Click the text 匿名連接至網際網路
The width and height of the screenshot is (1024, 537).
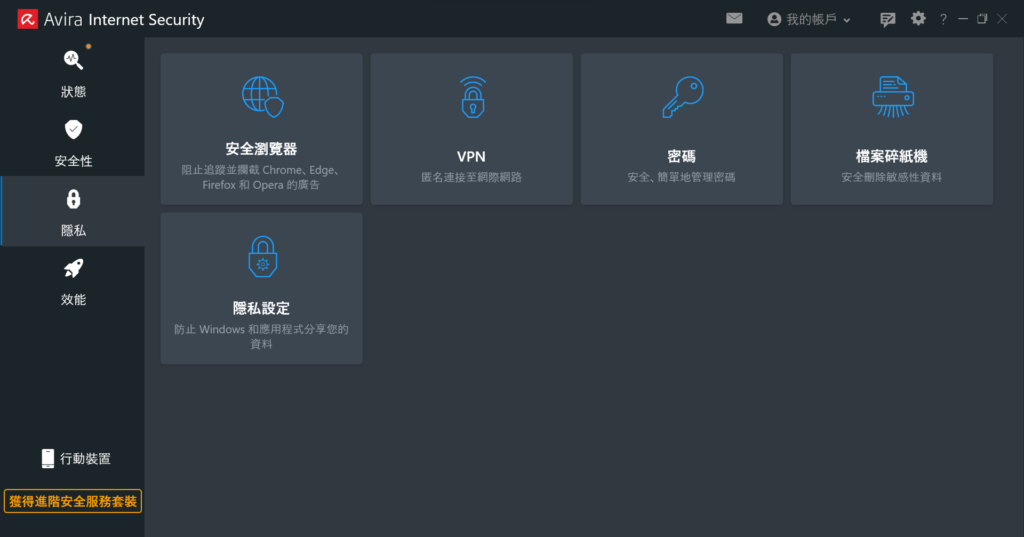pos(472,177)
